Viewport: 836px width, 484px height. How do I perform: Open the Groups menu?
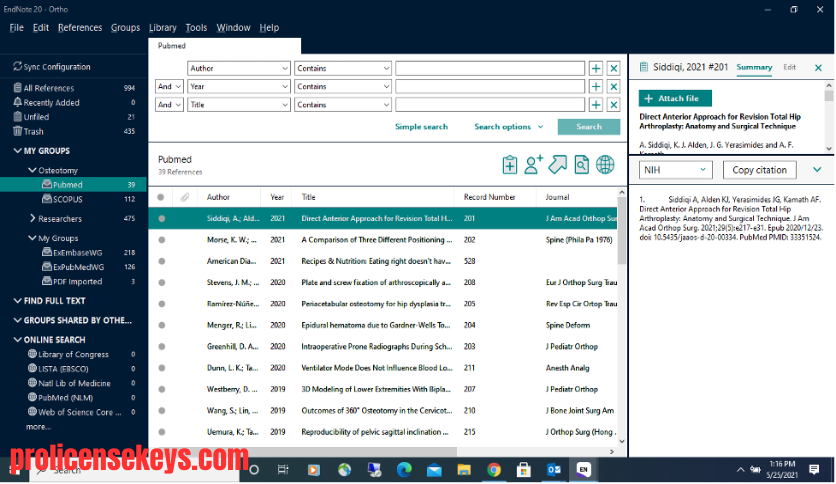point(125,28)
